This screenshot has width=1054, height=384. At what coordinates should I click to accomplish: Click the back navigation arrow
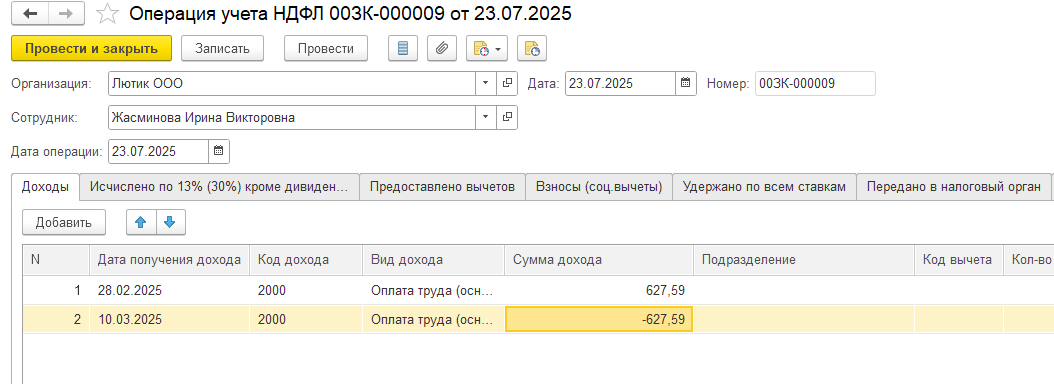[30, 13]
